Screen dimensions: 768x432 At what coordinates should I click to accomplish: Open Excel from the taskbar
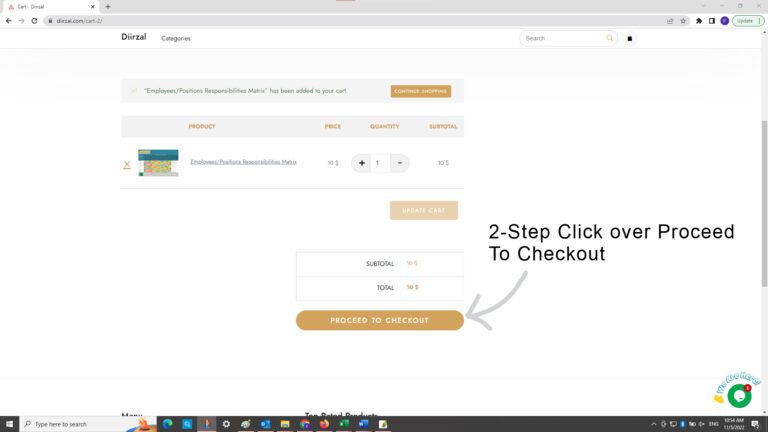click(x=344, y=424)
